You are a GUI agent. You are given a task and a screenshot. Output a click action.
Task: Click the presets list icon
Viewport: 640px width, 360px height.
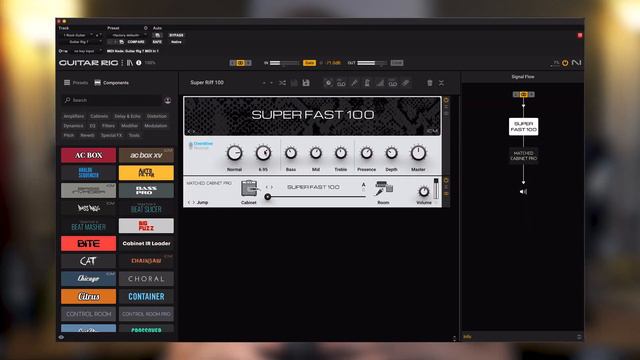pos(67,82)
